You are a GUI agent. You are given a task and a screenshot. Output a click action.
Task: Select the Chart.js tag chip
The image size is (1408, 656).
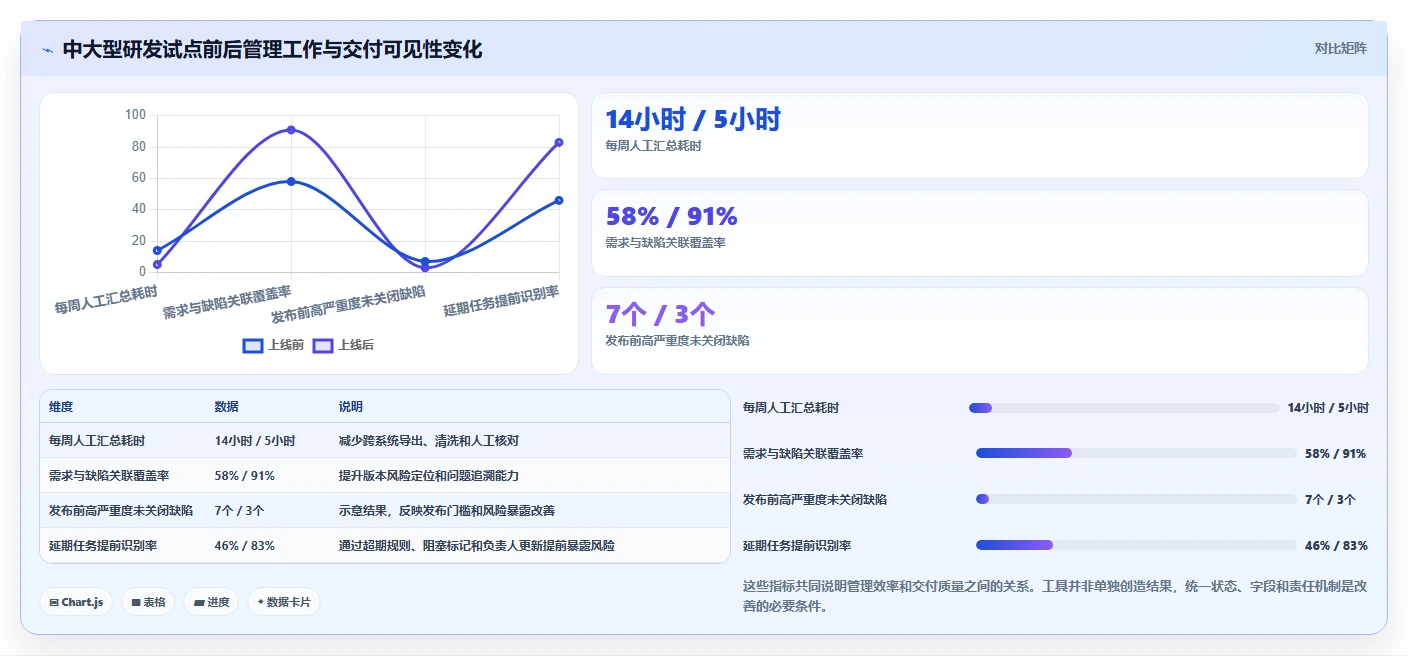coord(76,602)
